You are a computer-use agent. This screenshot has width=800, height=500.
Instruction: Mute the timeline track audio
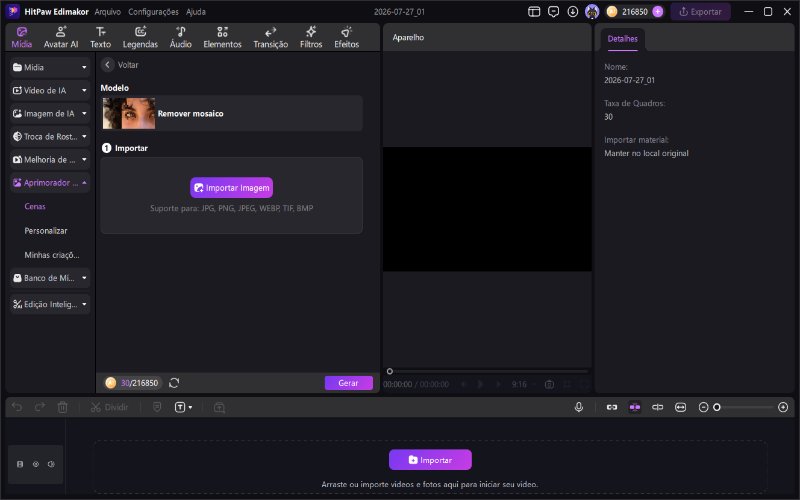(51, 464)
